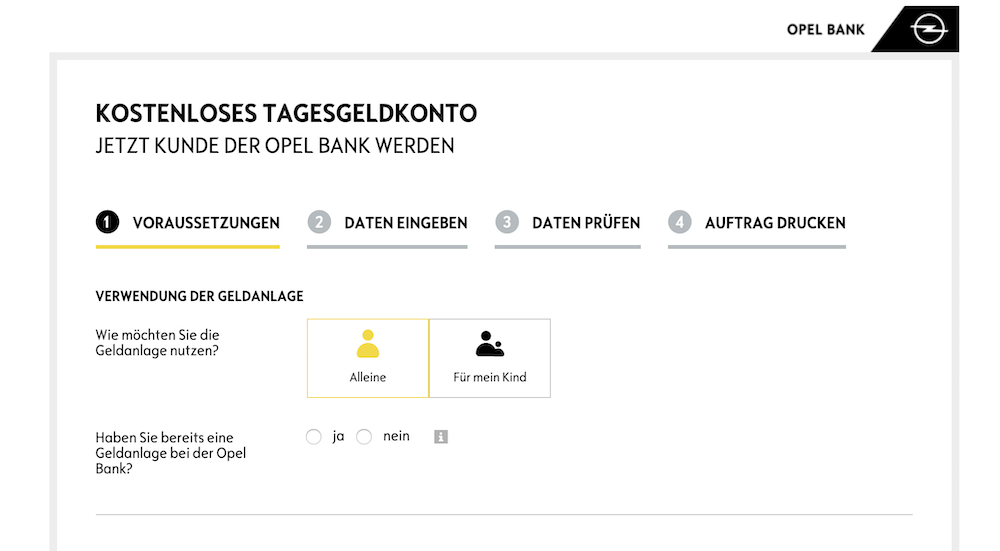Screen dimensions: 1000x551
Task: Open the Voraussetzungen step tab
Action: [x=188, y=228]
